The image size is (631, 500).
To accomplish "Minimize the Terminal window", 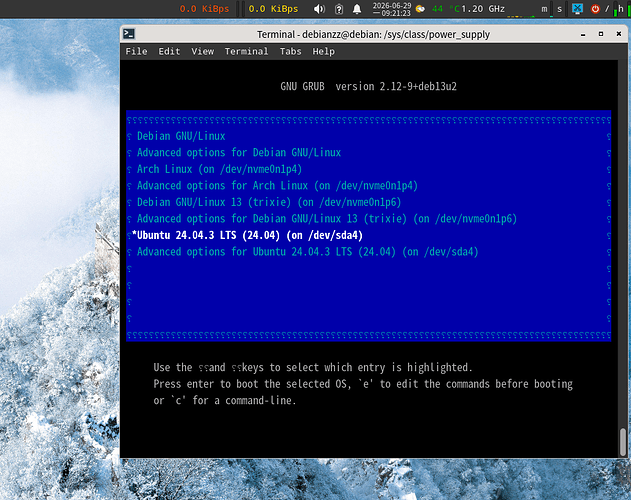I will pos(583,34).
